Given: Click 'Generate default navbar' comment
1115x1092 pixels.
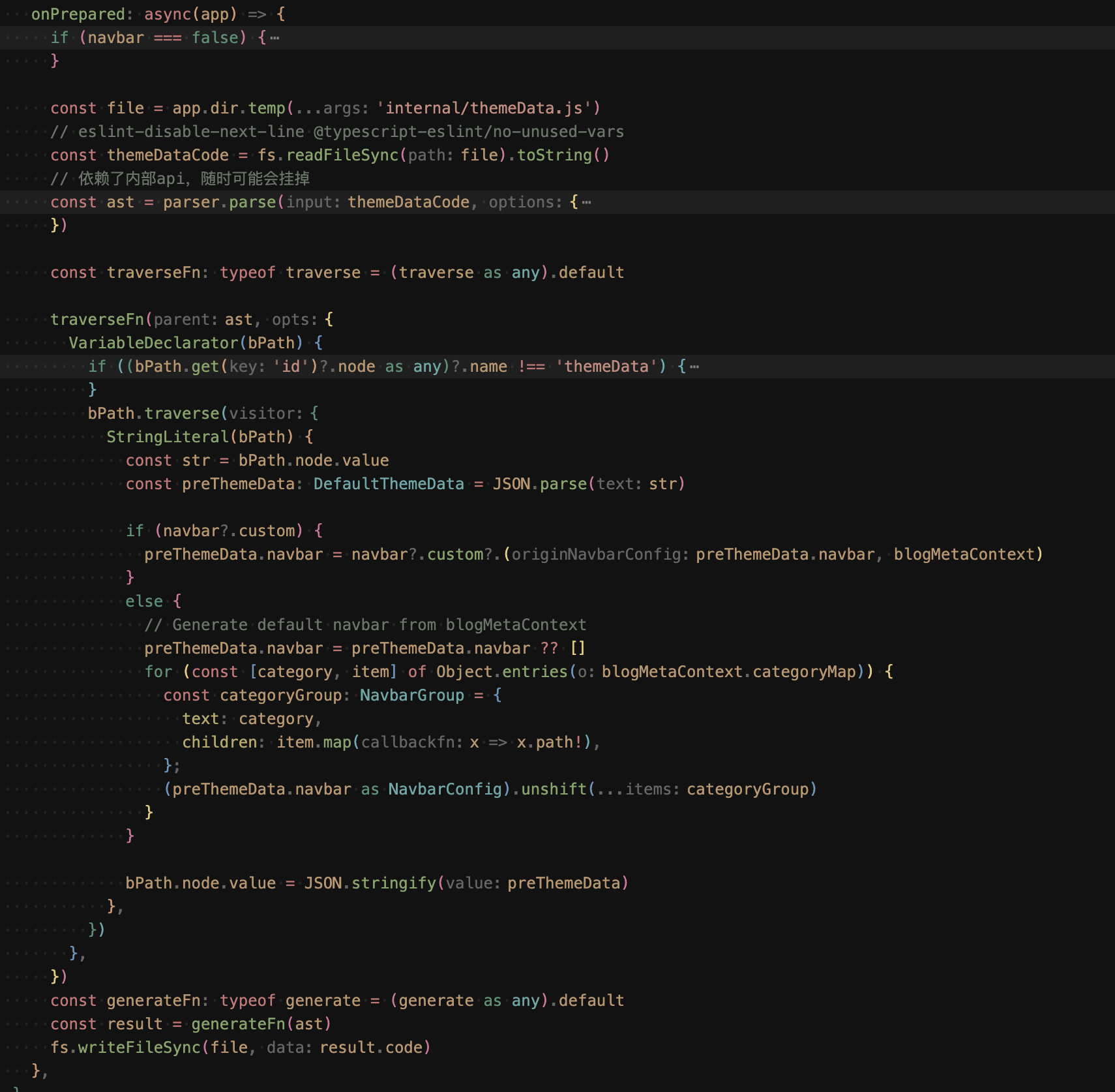Looking at the screenshot, I should [365, 625].
